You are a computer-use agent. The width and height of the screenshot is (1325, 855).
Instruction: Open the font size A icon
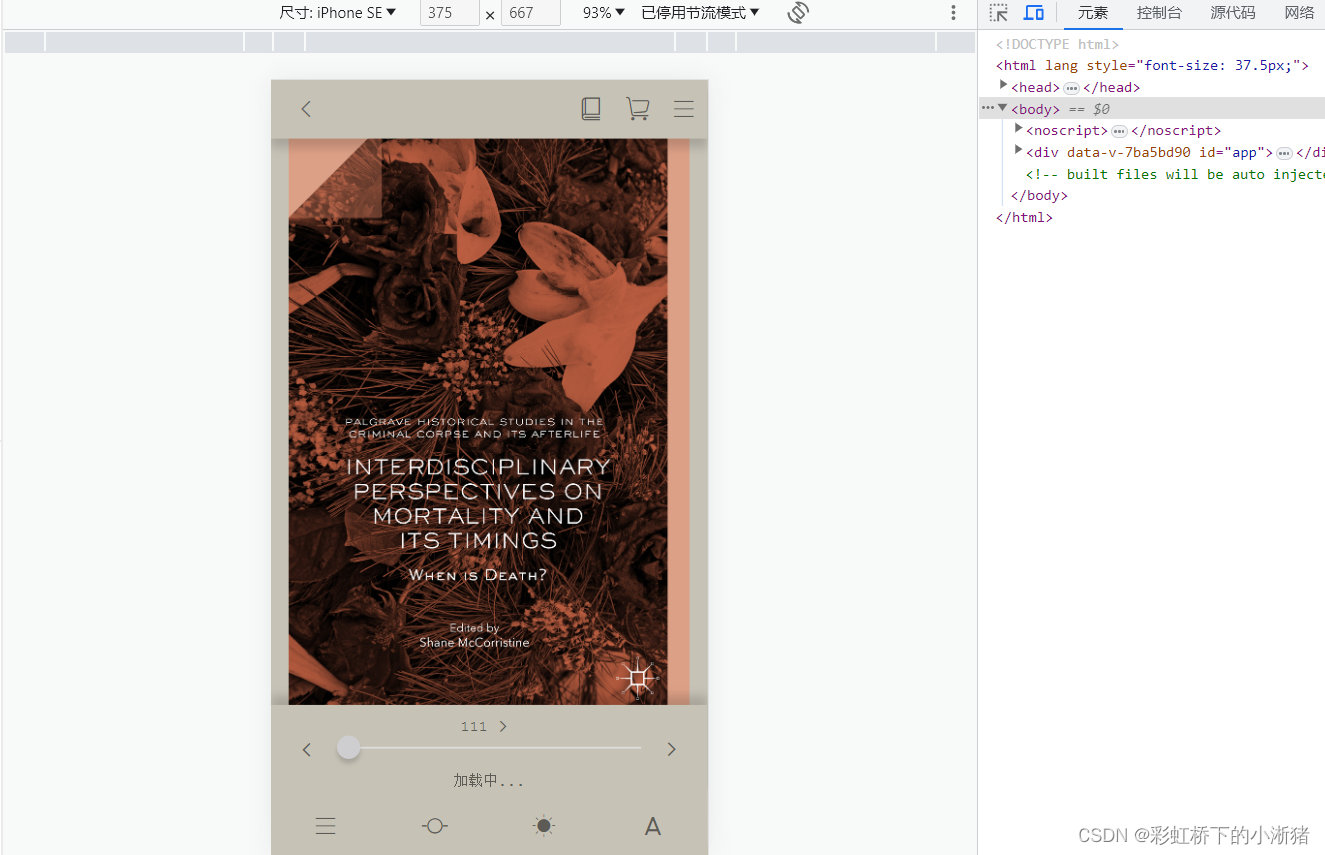tap(652, 826)
